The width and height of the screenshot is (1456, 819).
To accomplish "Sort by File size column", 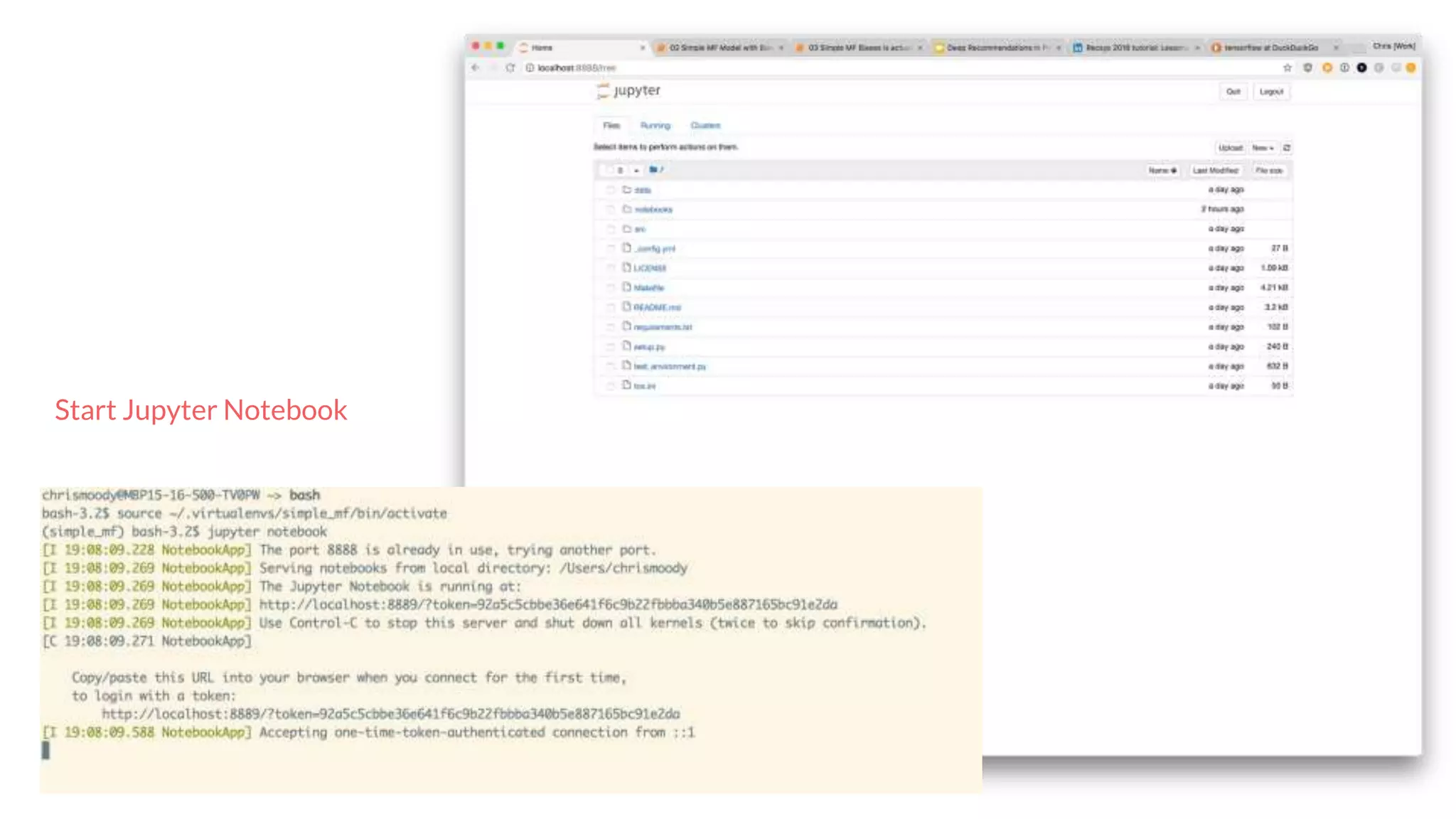I will (1269, 171).
